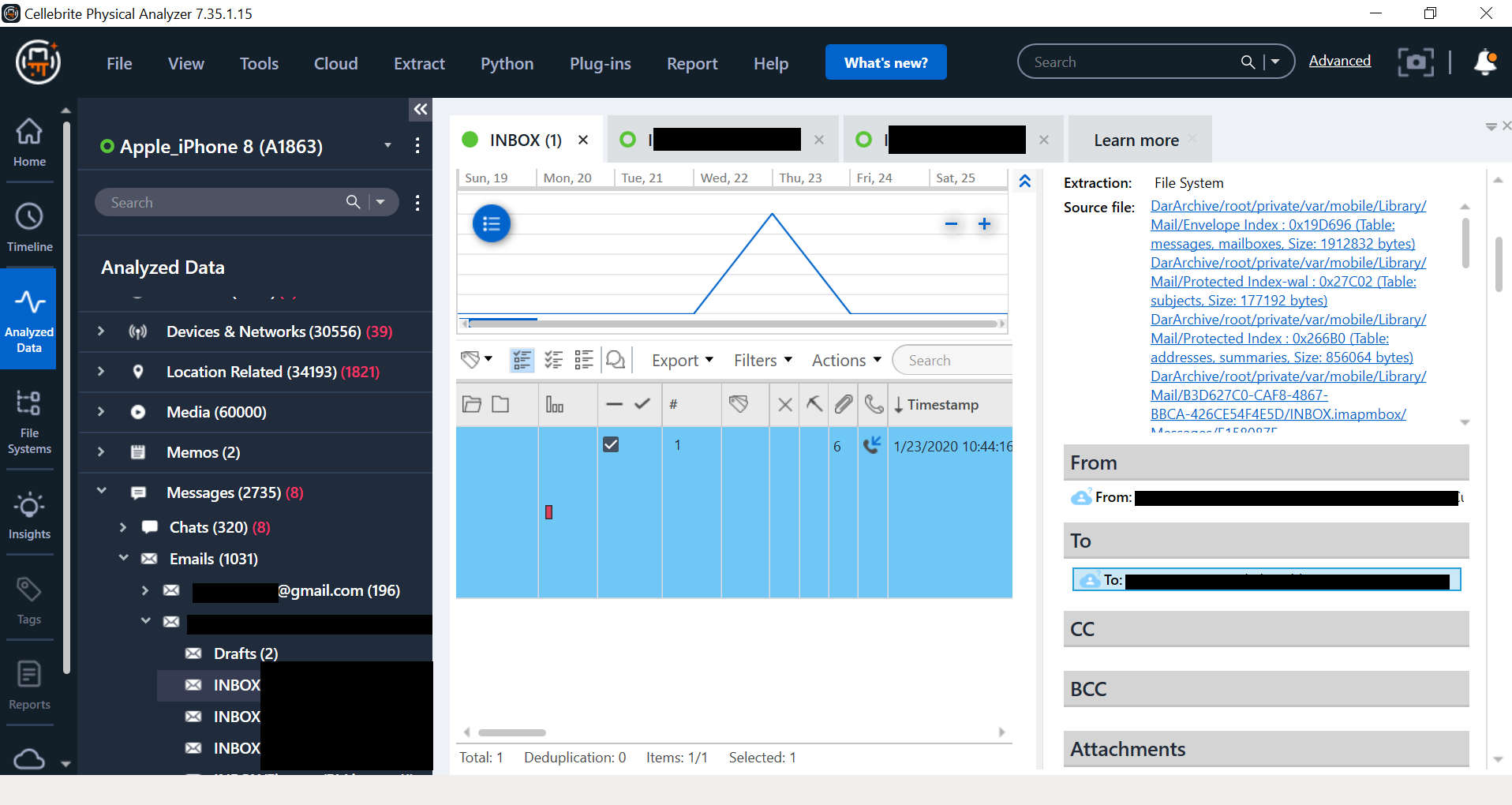This screenshot has width=1512, height=805.
Task: Open the Python menu
Action: click(507, 63)
